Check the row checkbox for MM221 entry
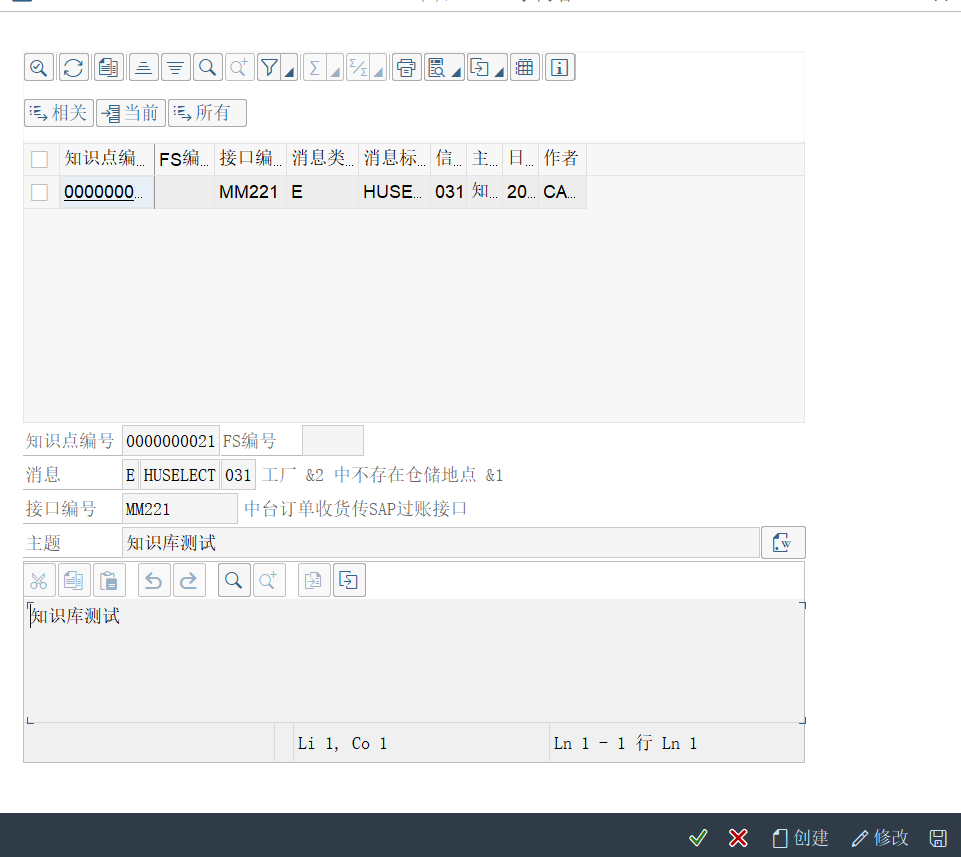Screen dimensions: 961x857 pos(39,192)
